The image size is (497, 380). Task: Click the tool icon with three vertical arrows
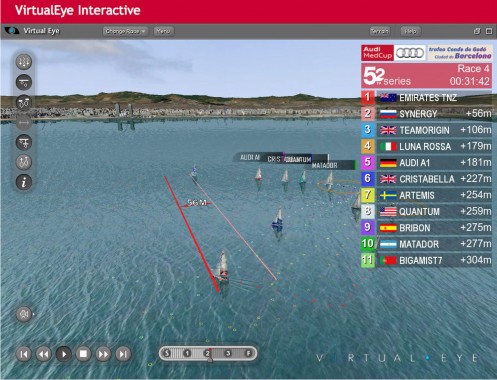(24, 62)
